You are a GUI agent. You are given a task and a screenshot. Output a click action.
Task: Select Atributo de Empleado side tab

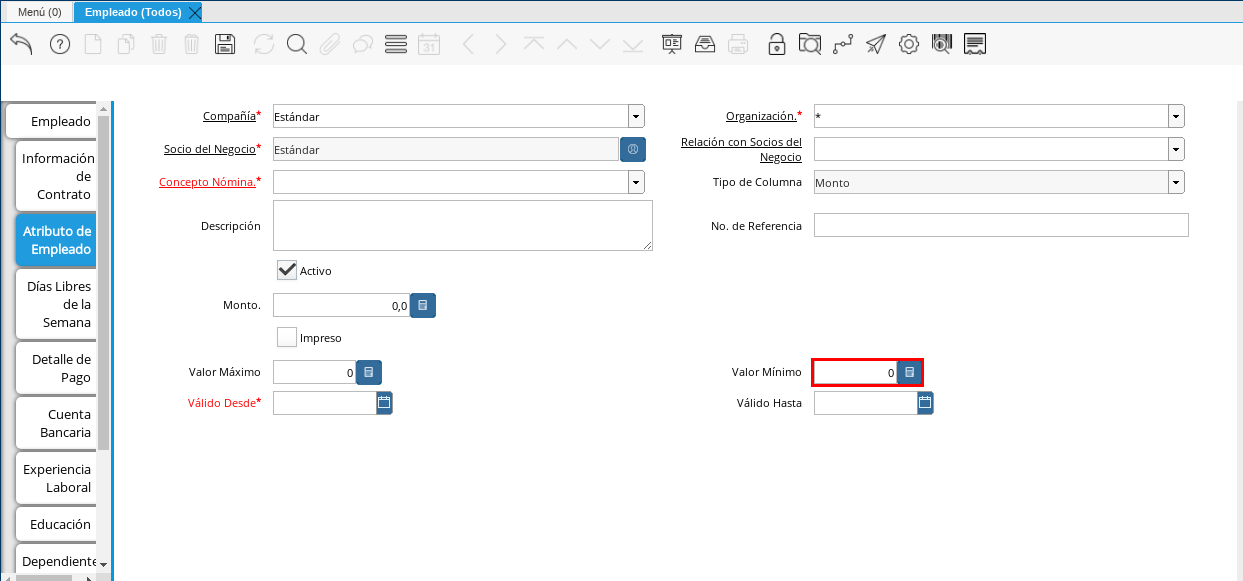pos(57,240)
